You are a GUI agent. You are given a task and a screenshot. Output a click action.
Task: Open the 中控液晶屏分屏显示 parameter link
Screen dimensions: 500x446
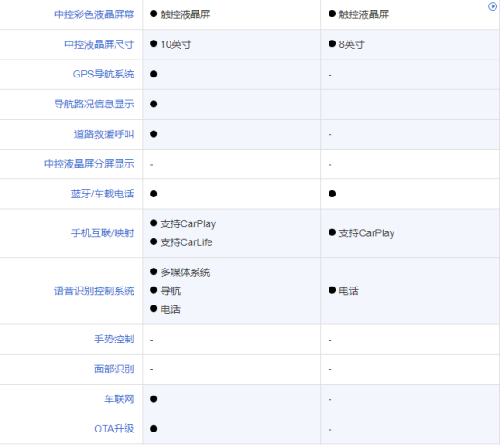pyautogui.click(x=89, y=164)
